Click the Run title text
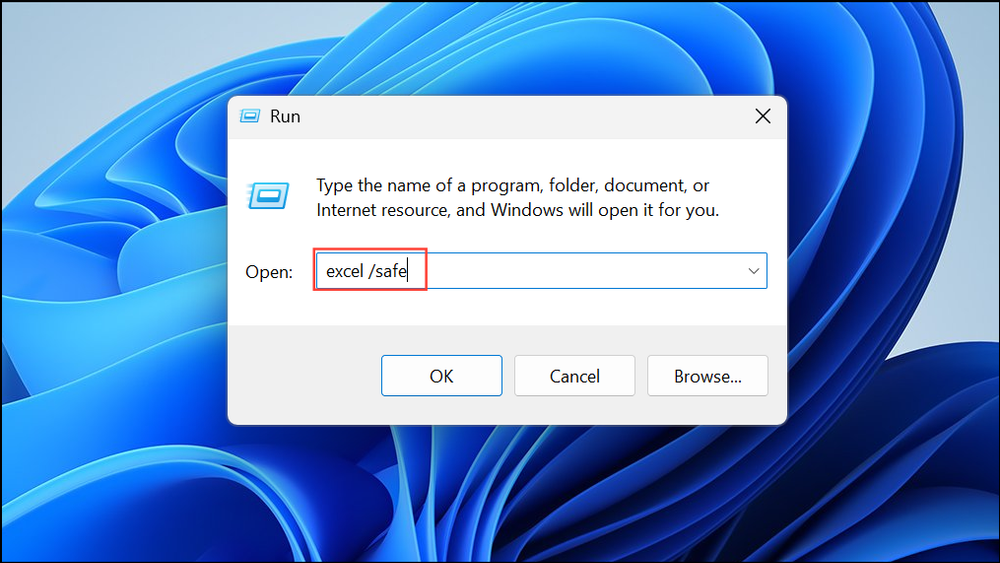 click(x=285, y=116)
